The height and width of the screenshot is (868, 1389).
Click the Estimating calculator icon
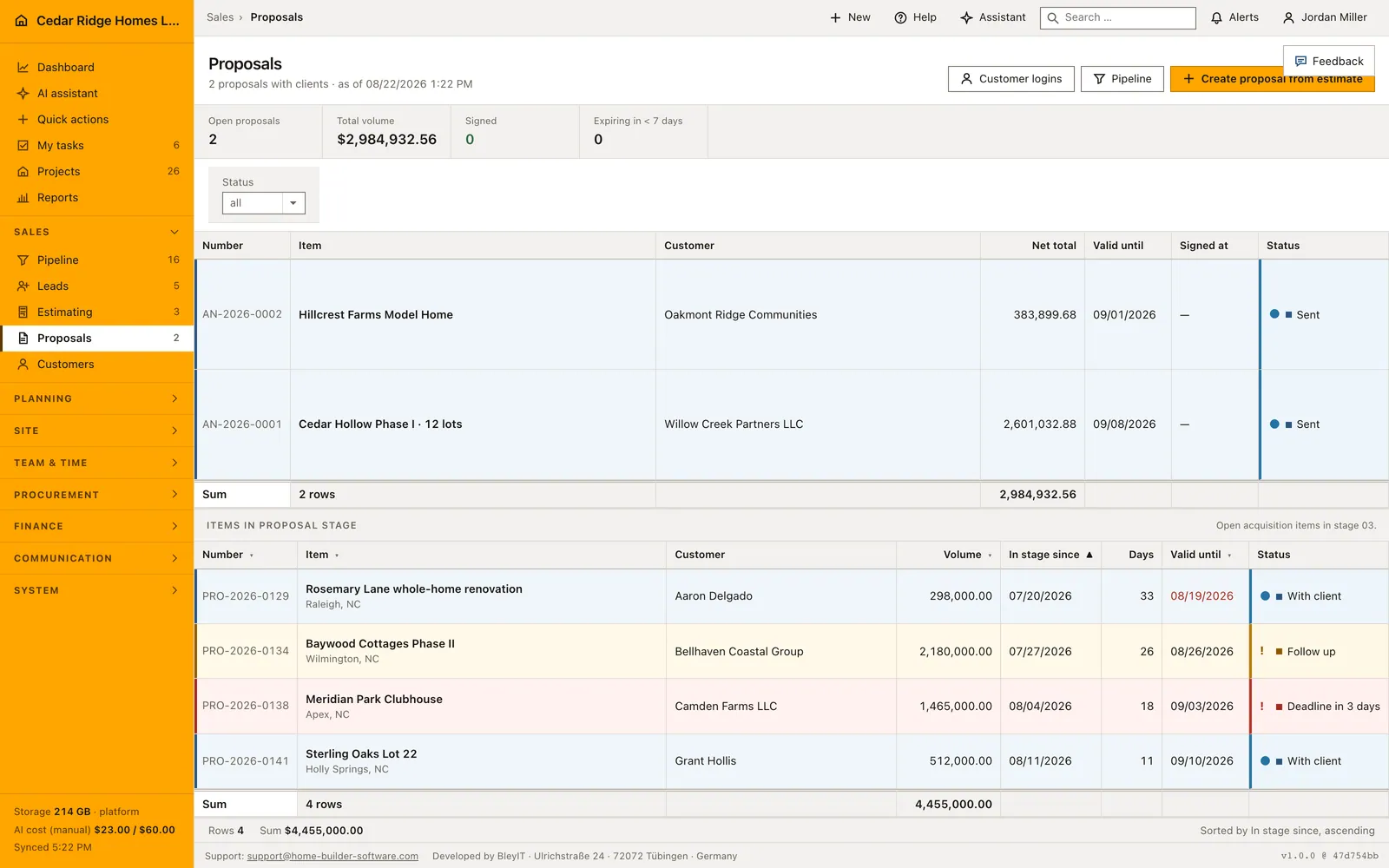(x=23, y=312)
